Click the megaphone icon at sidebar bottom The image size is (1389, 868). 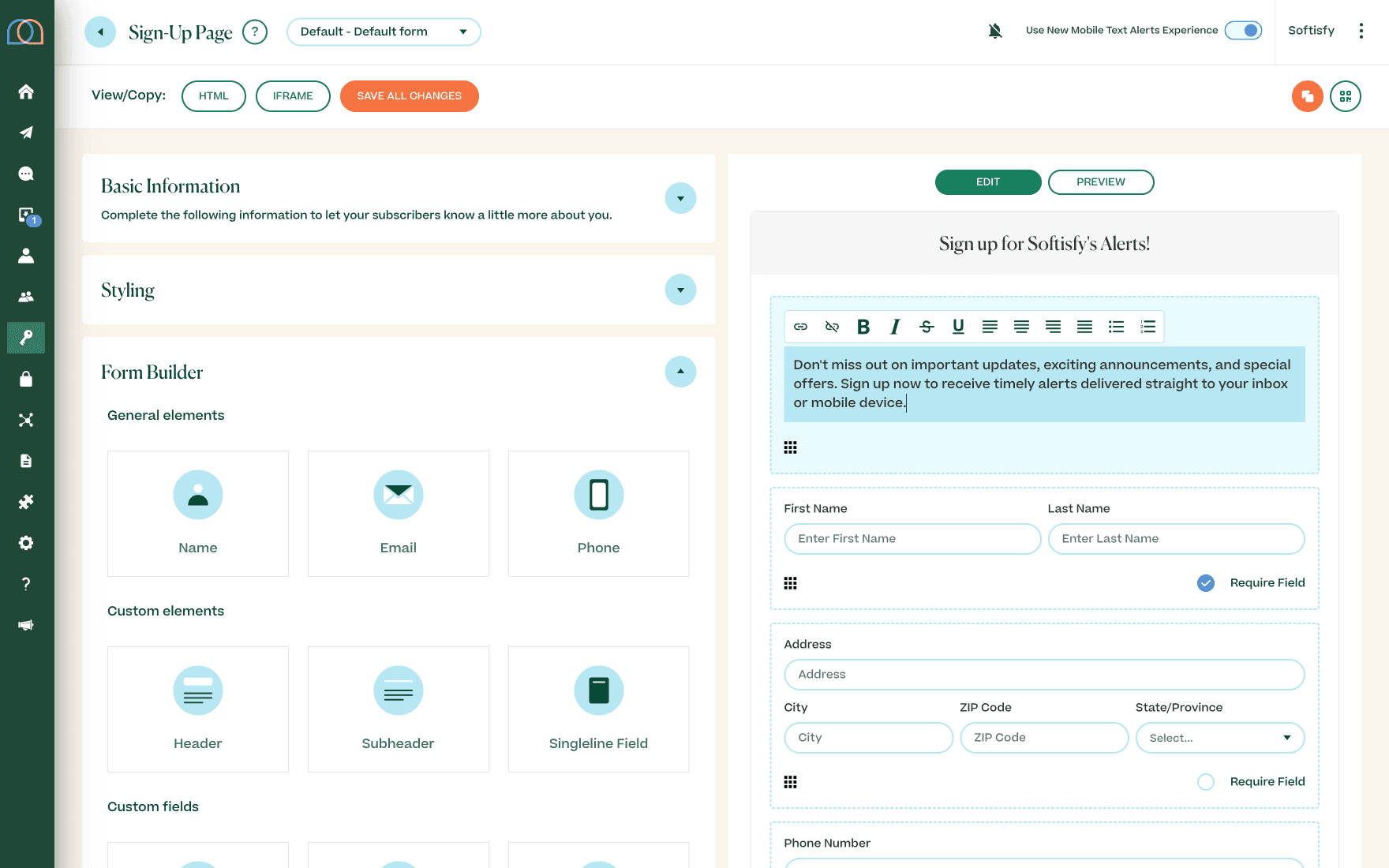(26, 625)
